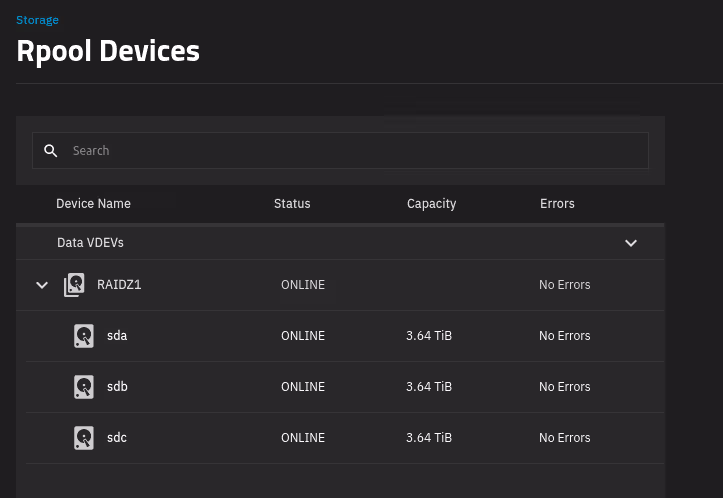Select the sdb disk name
This screenshot has height=498, width=723.
[117, 387]
